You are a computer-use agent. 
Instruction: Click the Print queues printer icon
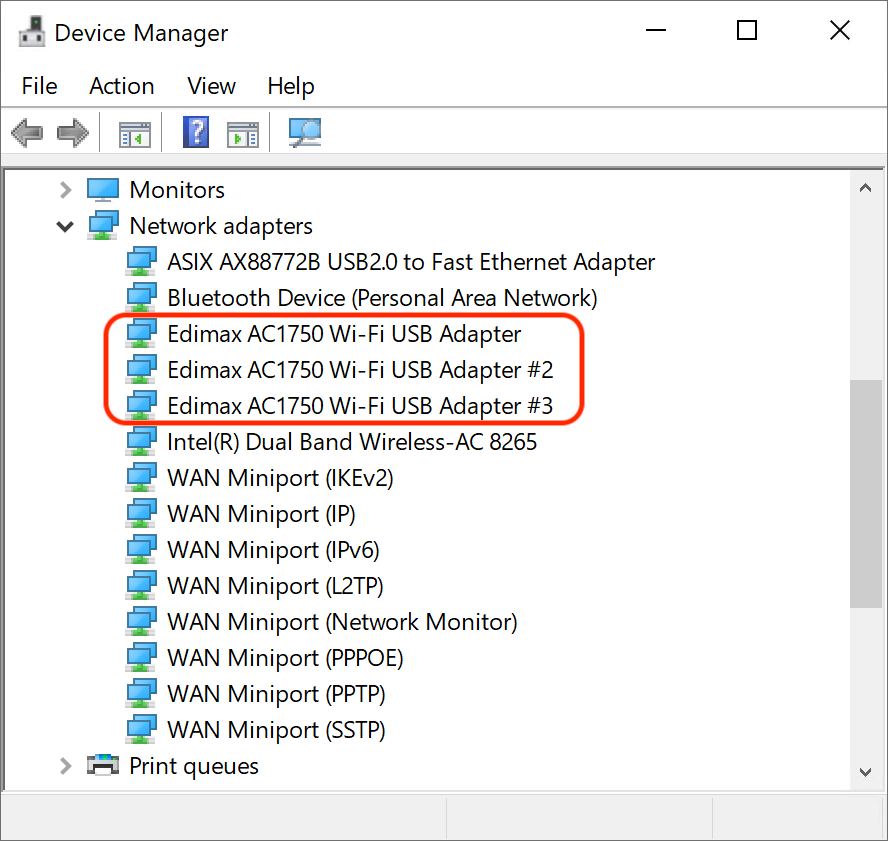click(x=103, y=766)
